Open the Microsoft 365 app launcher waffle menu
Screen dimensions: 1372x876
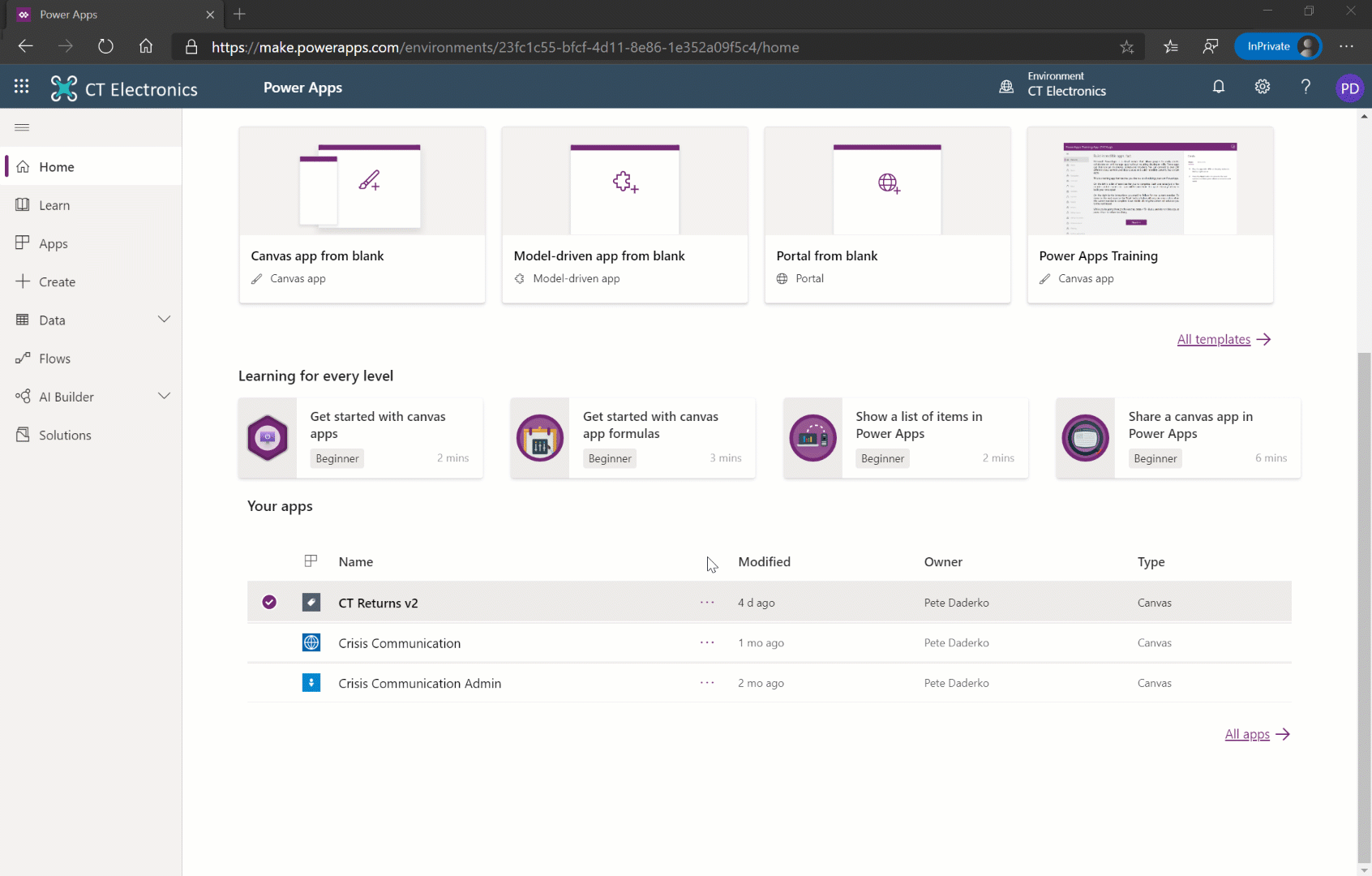tap(22, 86)
